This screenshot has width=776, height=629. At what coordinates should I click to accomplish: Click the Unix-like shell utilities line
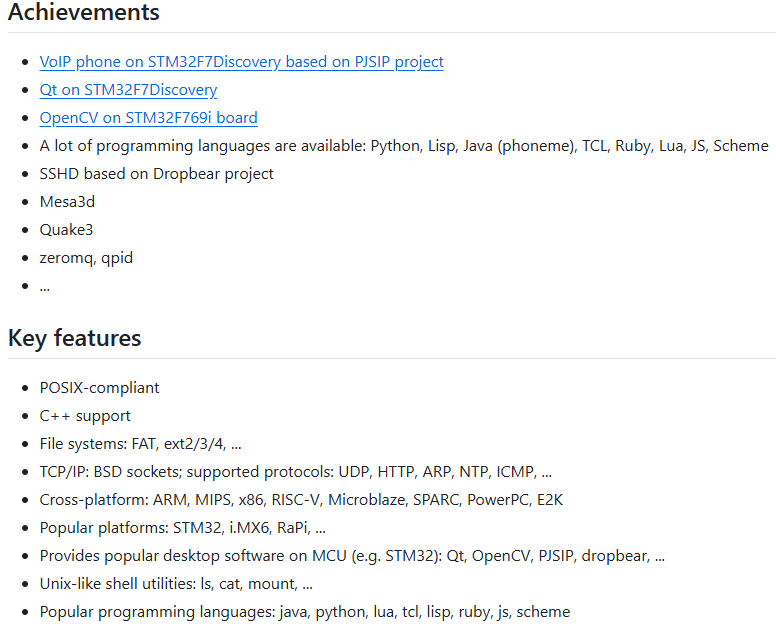tap(176, 584)
